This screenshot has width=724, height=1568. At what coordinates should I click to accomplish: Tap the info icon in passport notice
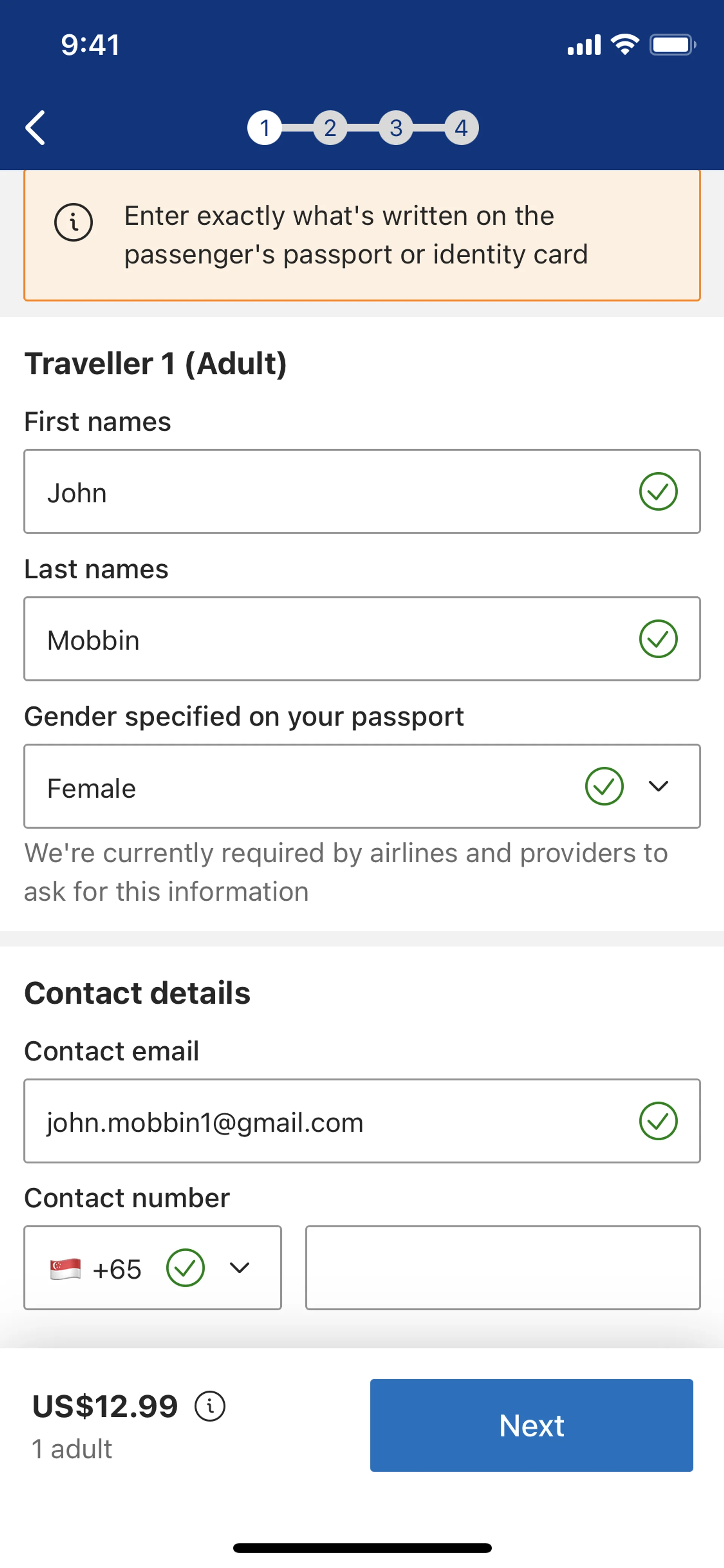click(74, 222)
